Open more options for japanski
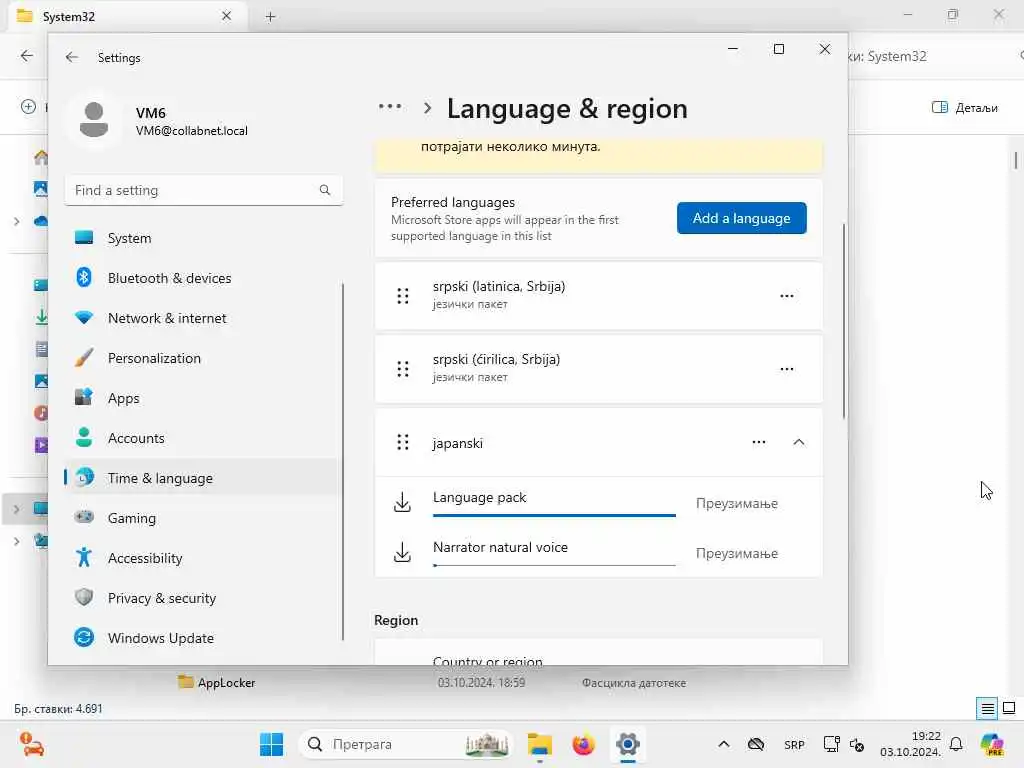Screen dimensions: 1024x768 [x=758, y=442]
